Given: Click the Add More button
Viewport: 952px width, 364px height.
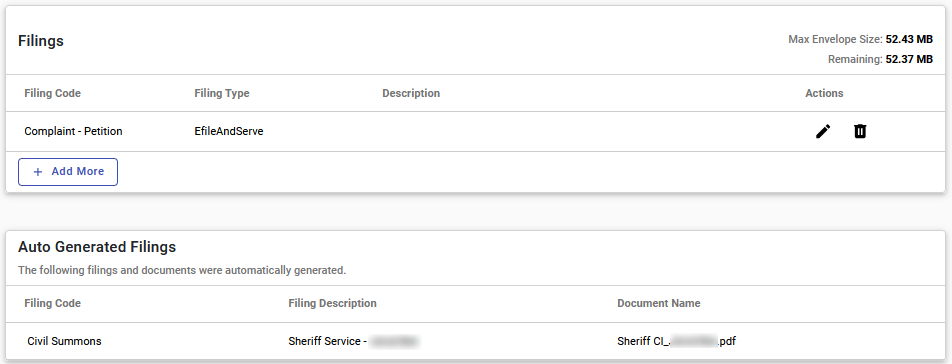Looking at the screenshot, I should coord(68,172).
